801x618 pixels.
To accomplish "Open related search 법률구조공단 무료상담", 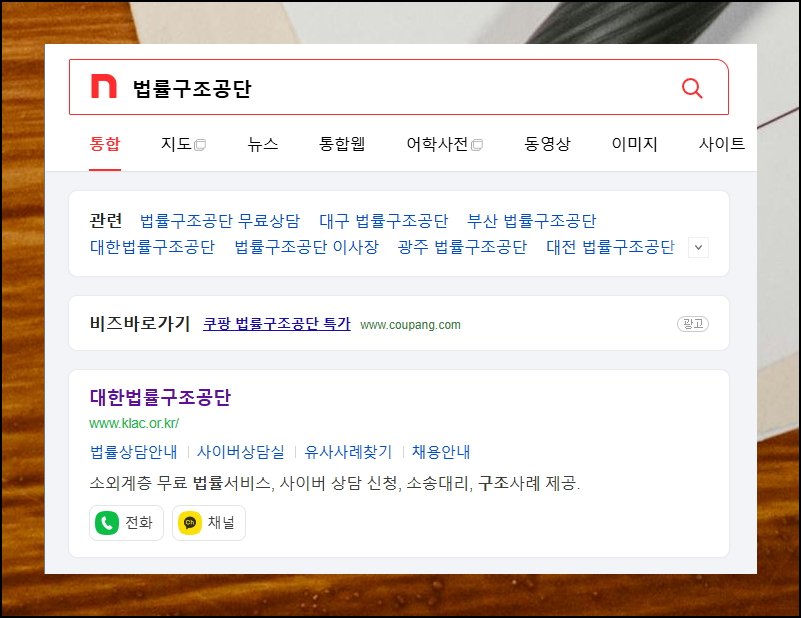I will [x=220, y=221].
